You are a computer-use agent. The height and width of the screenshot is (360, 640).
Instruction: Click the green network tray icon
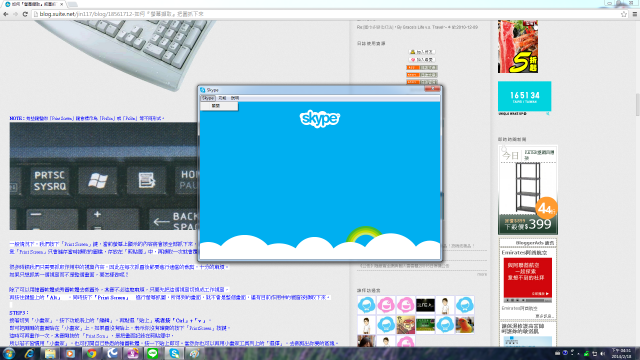click(587, 353)
